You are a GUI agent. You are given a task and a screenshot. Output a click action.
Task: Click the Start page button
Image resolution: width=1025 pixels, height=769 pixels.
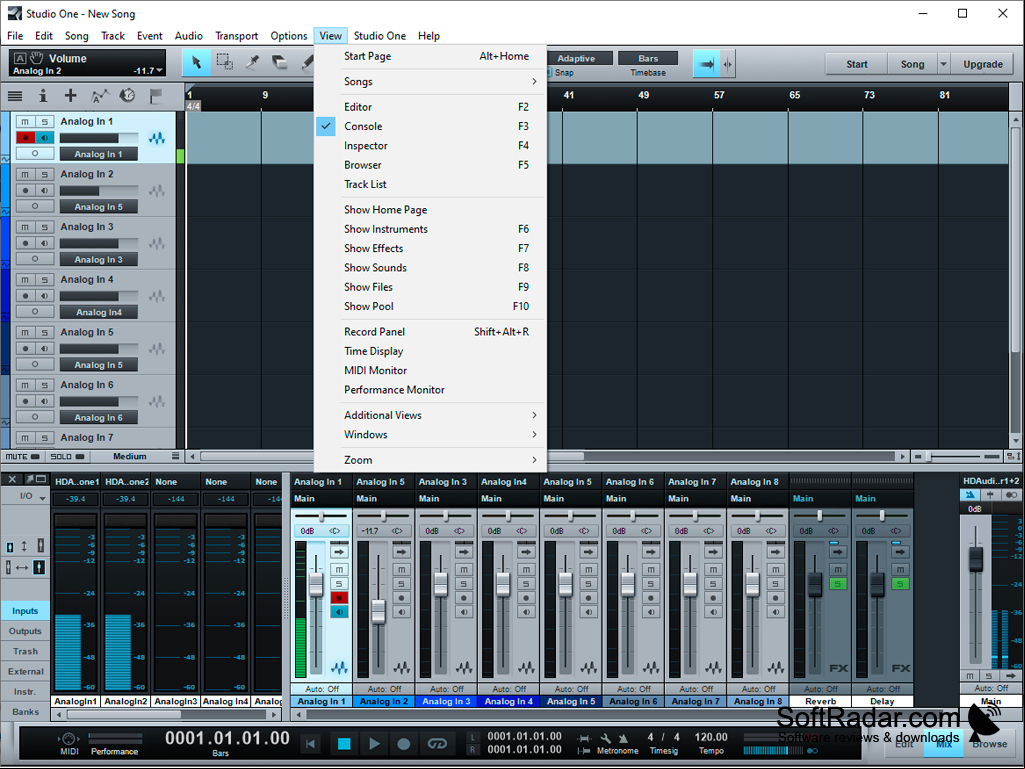(x=856, y=64)
